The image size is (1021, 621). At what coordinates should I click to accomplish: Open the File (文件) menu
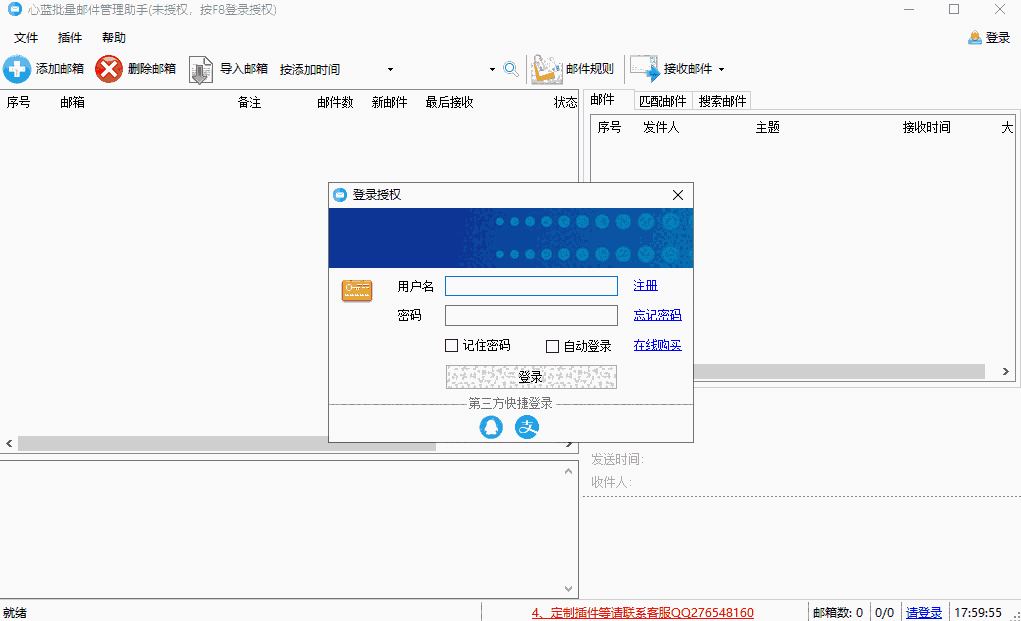(26, 38)
